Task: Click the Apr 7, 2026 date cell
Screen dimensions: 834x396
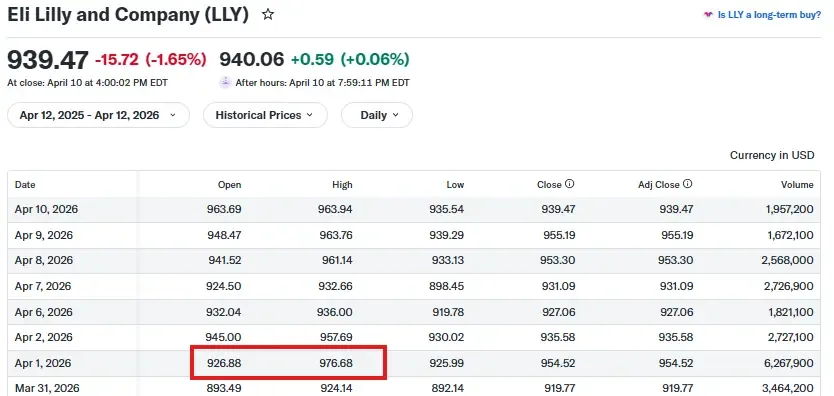Action: point(43,287)
